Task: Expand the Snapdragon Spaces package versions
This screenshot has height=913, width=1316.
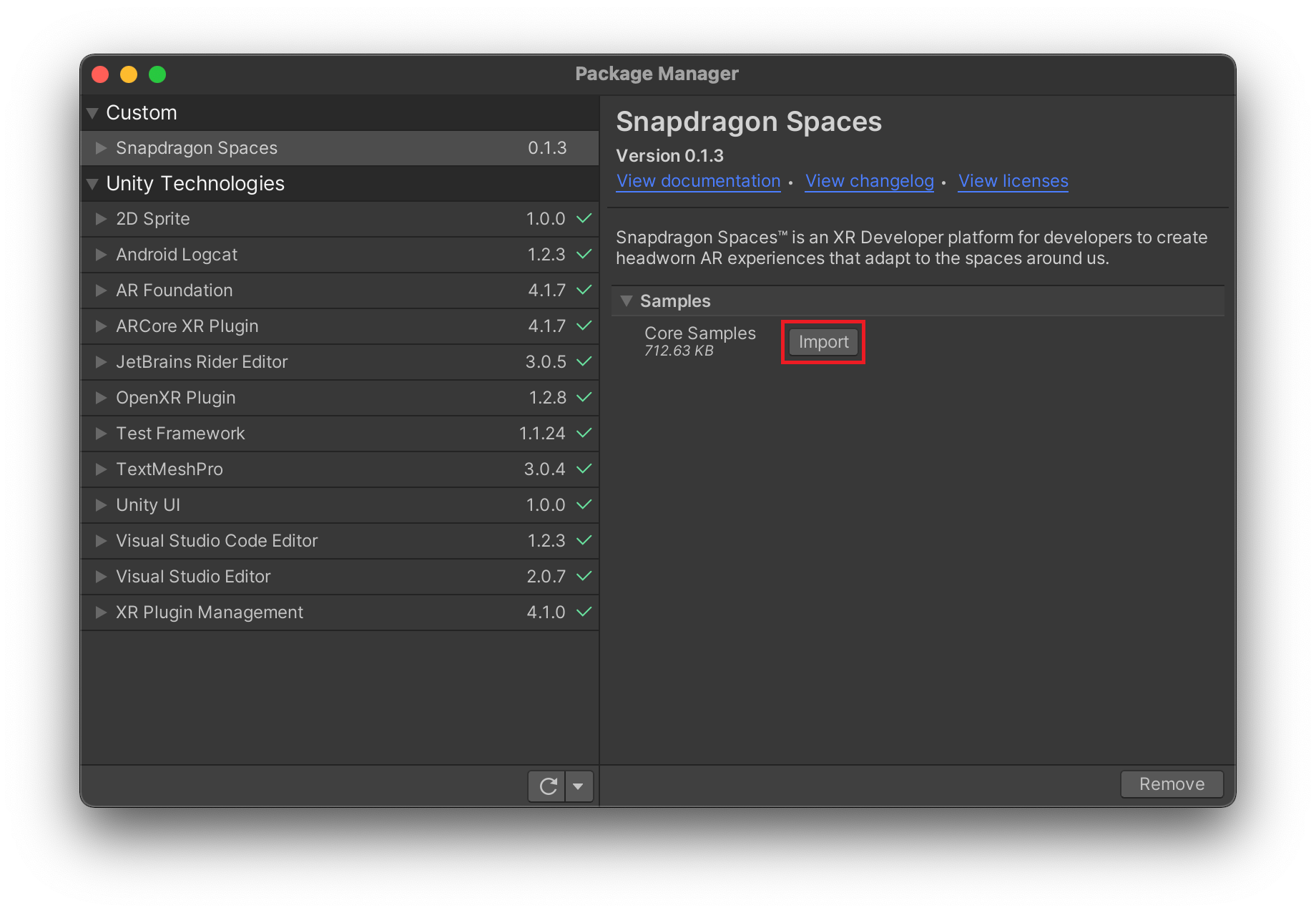Action: coord(101,148)
